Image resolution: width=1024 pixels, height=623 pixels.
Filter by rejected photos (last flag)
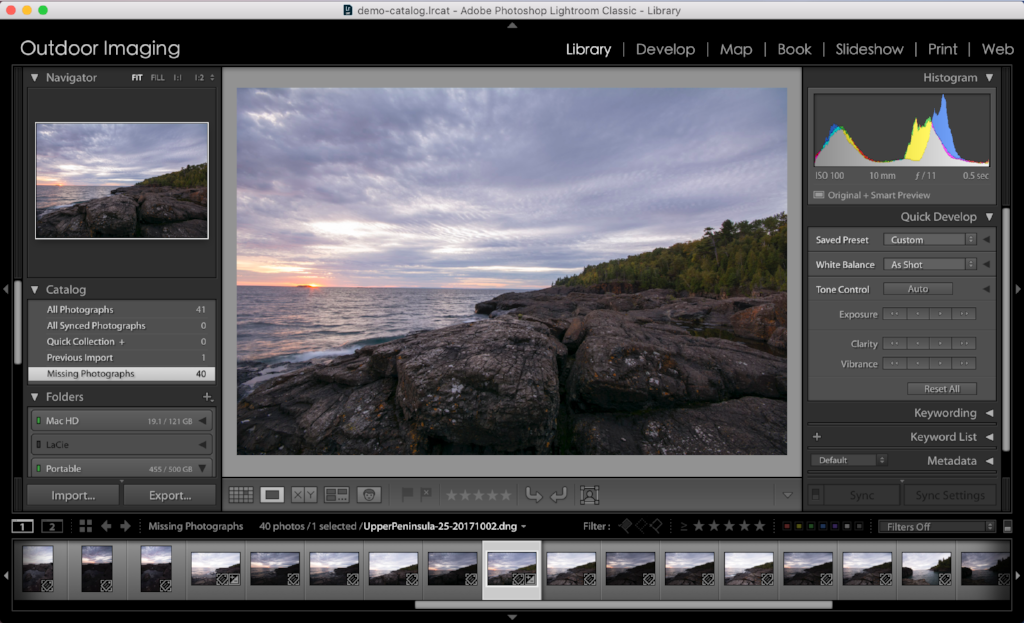[656, 526]
